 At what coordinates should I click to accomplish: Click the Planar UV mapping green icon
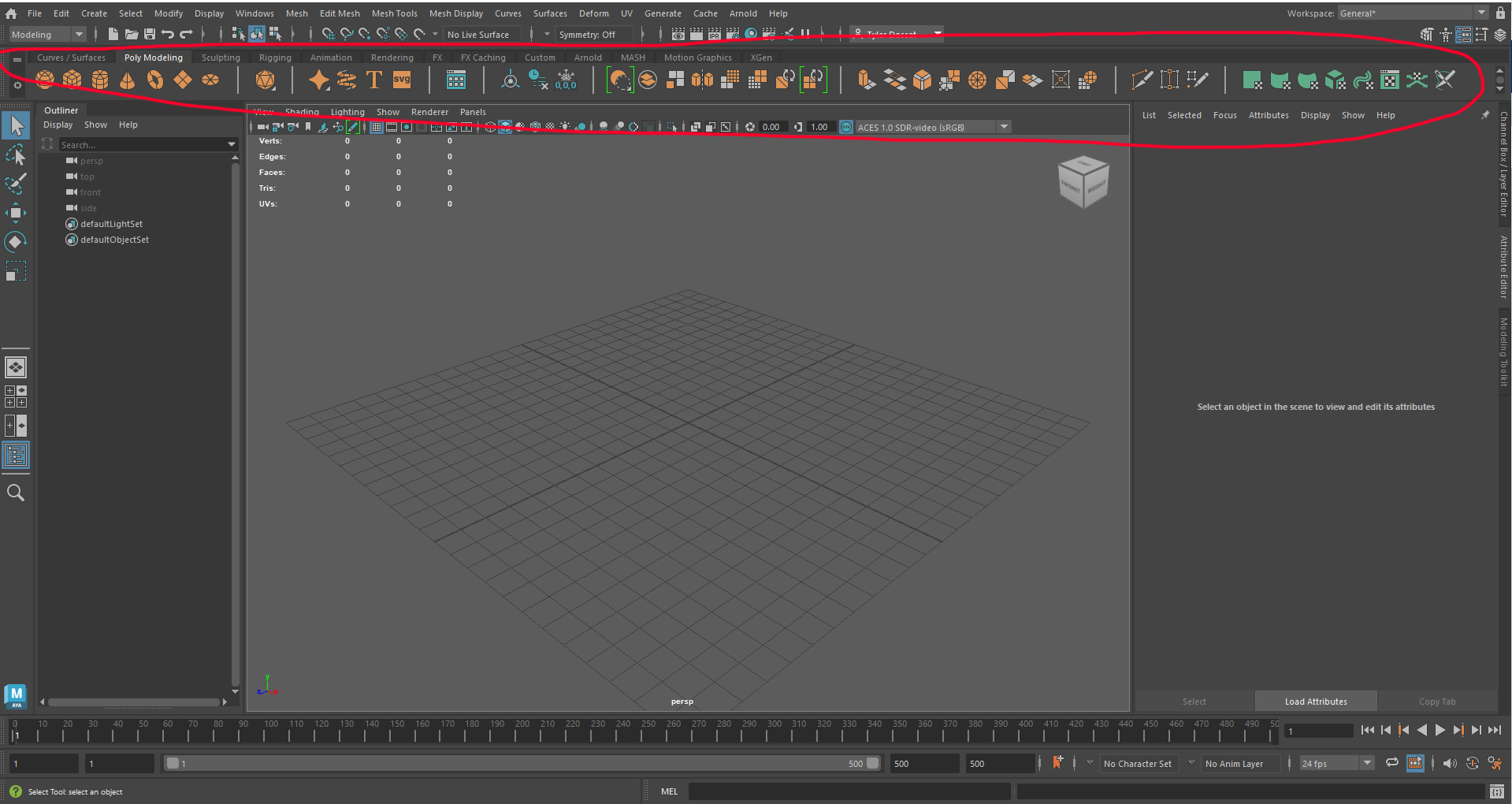[1252, 80]
